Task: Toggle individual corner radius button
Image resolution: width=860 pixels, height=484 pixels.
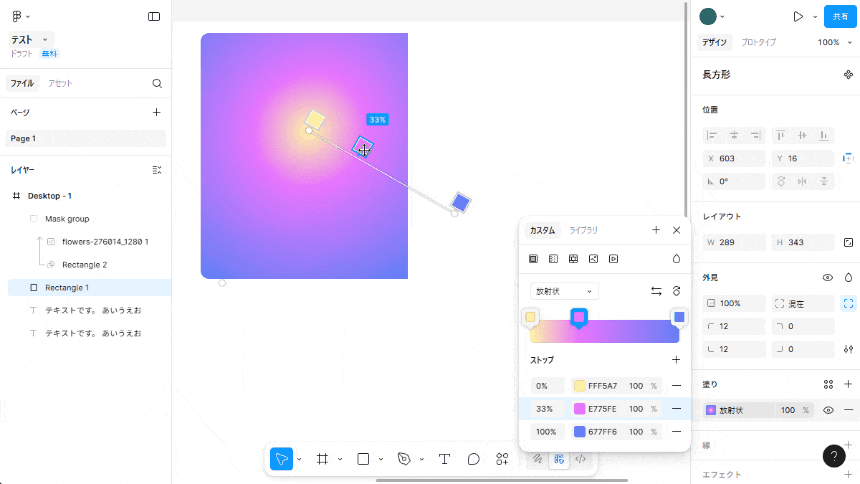Action: pos(848,303)
